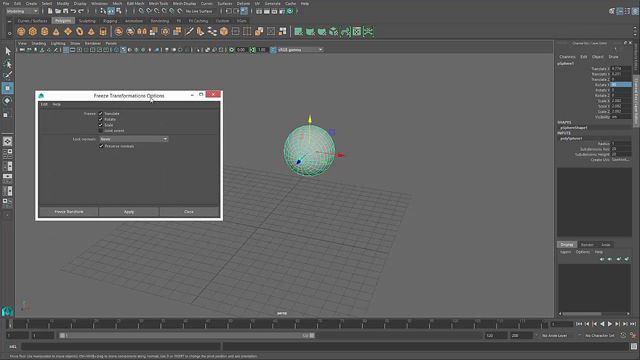Click the Apply button
This screenshot has width=640, height=360.
pos(129,212)
